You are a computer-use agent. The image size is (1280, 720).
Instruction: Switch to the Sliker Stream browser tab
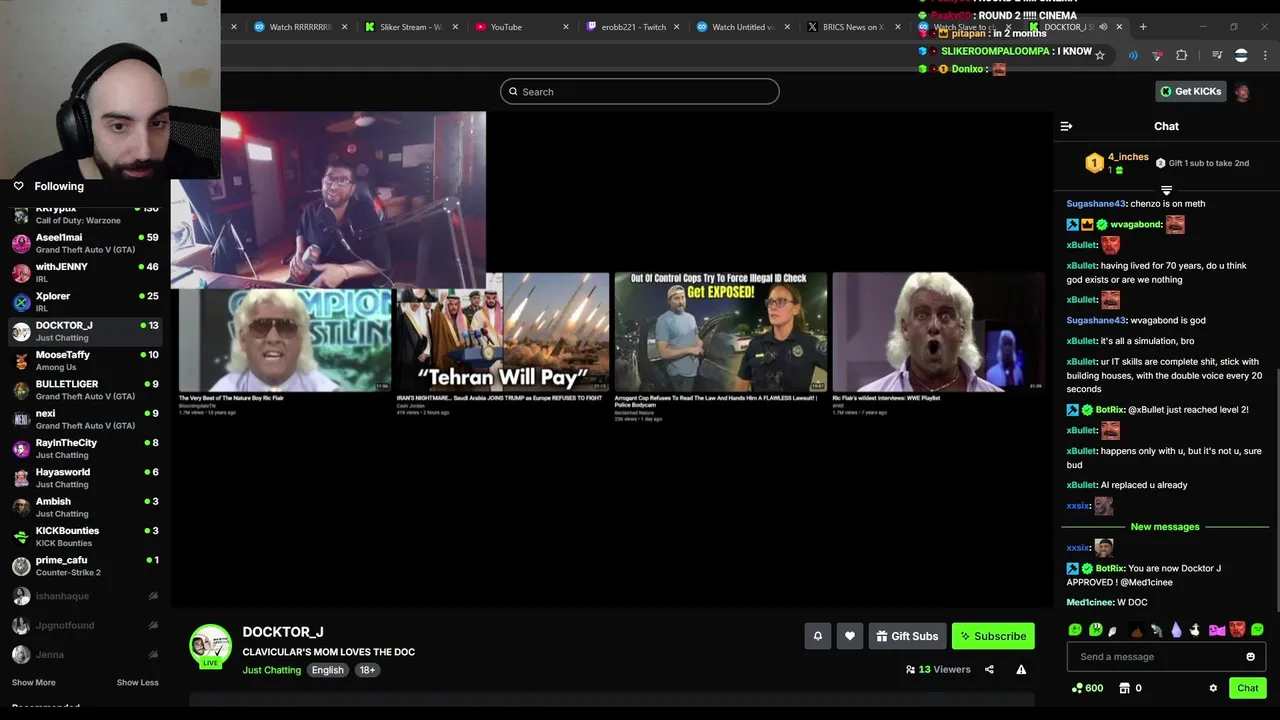click(410, 27)
